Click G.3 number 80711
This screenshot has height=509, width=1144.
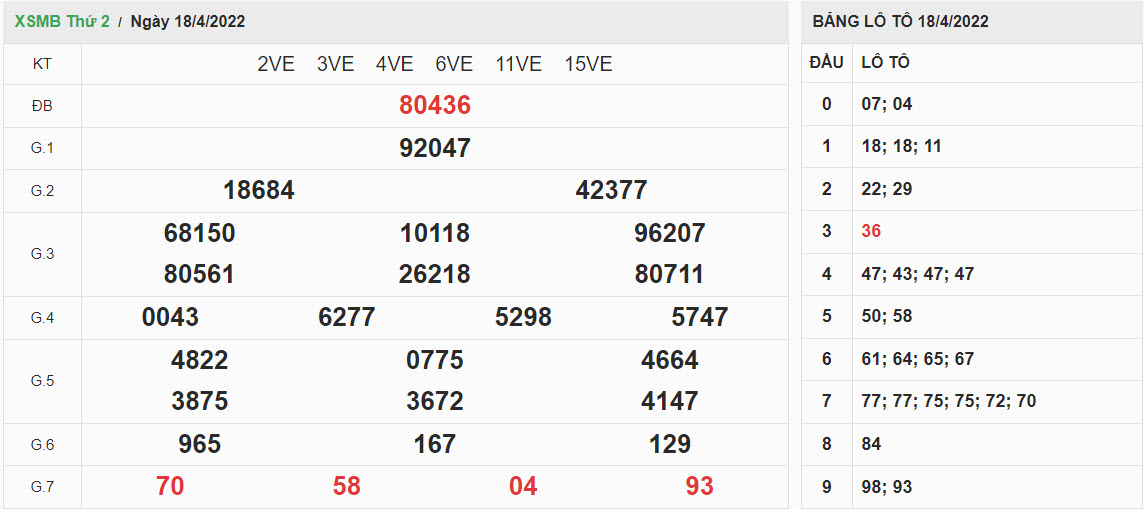pyautogui.click(x=669, y=274)
